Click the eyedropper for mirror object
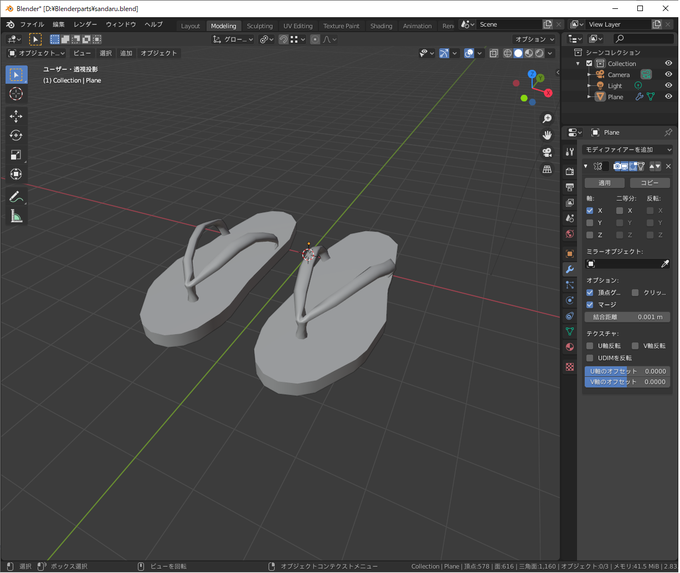680x573 pixels. 664,264
